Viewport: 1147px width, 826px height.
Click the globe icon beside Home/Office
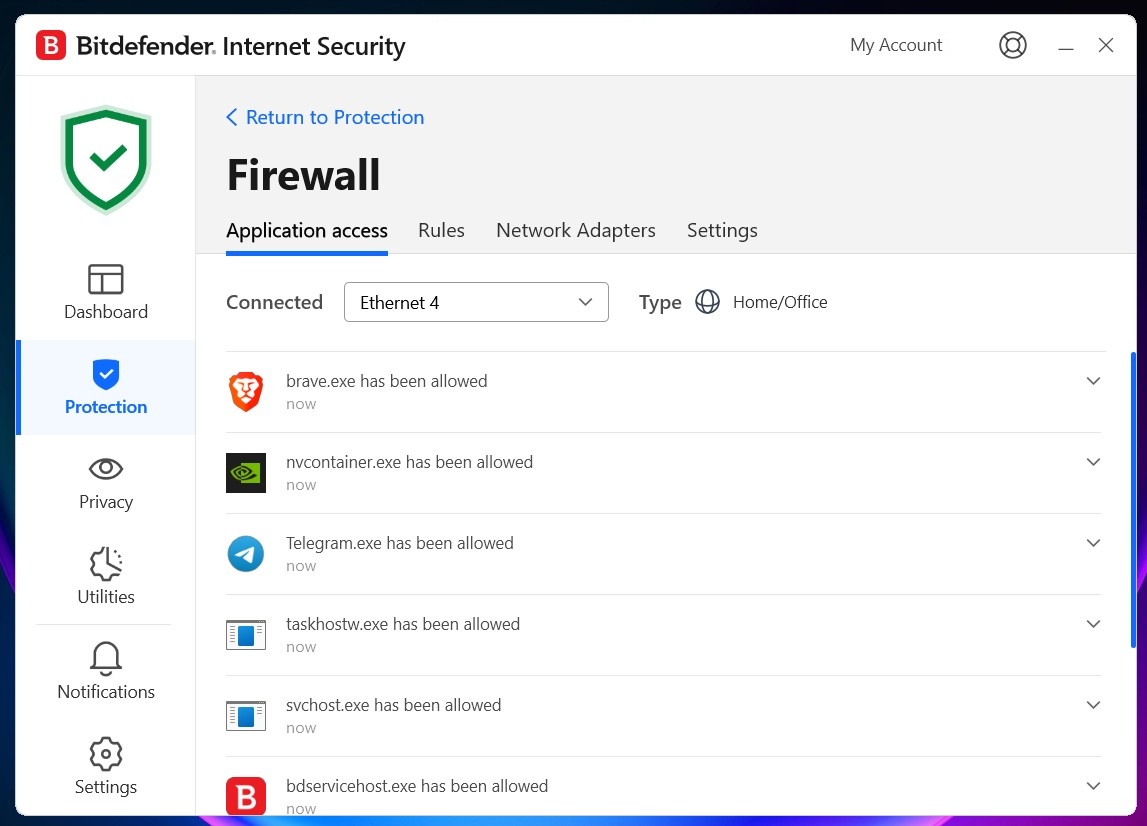(707, 301)
